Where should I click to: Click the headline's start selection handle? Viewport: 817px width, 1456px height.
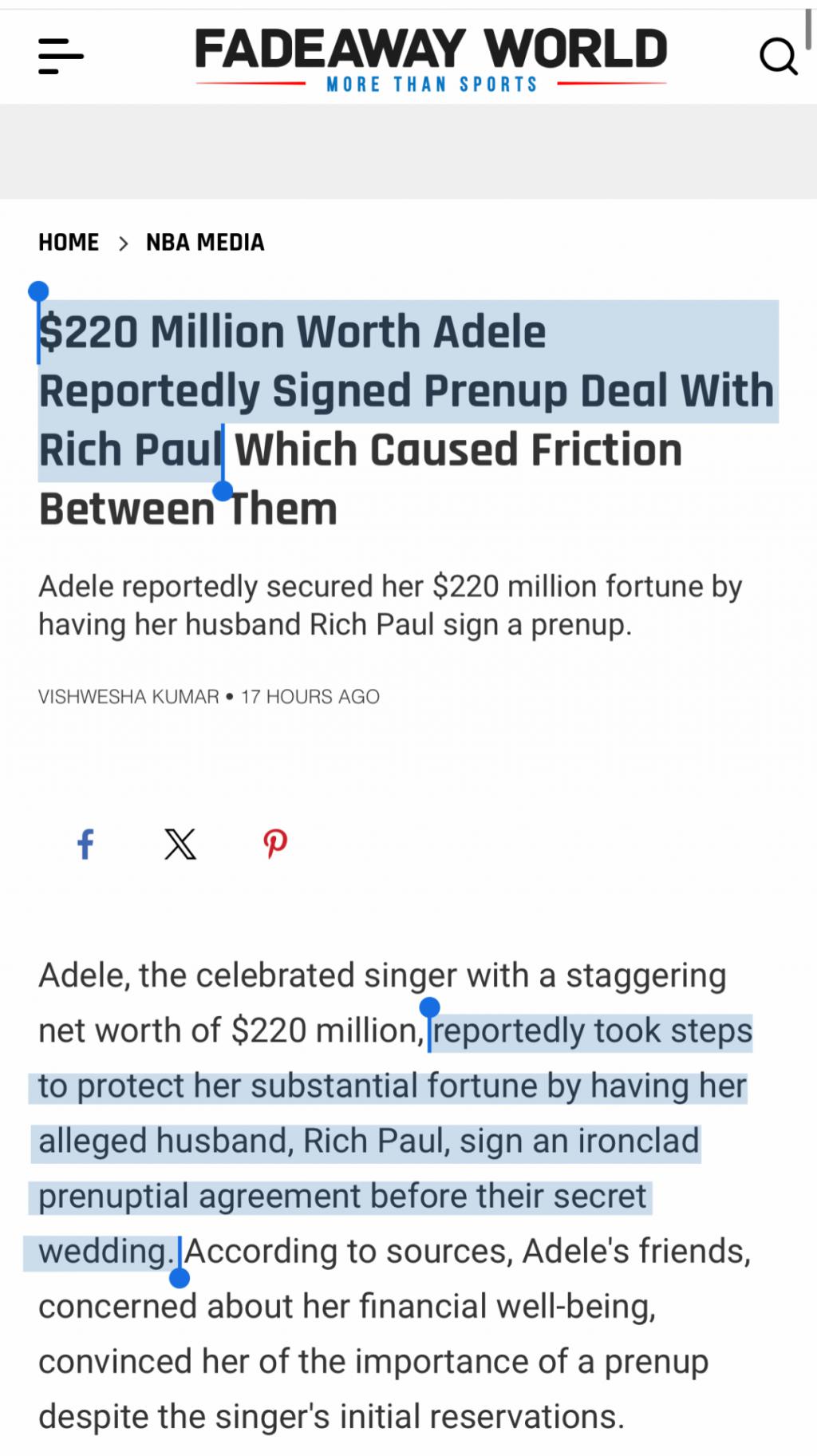tap(38, 292)
